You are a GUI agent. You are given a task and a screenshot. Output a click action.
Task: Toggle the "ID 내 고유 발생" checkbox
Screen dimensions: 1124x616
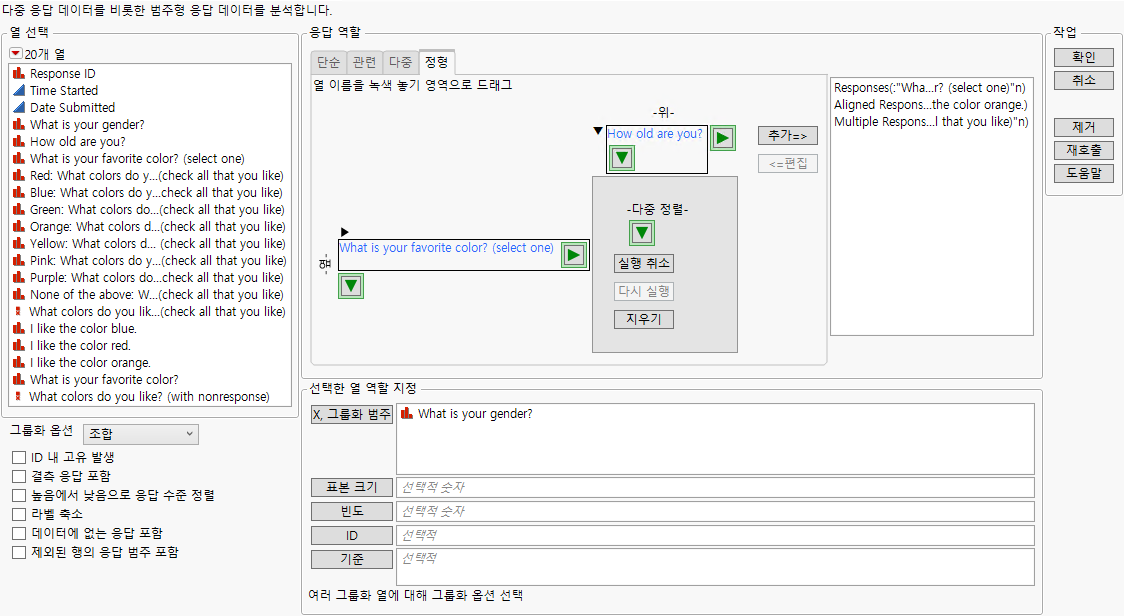click(17, 457)
